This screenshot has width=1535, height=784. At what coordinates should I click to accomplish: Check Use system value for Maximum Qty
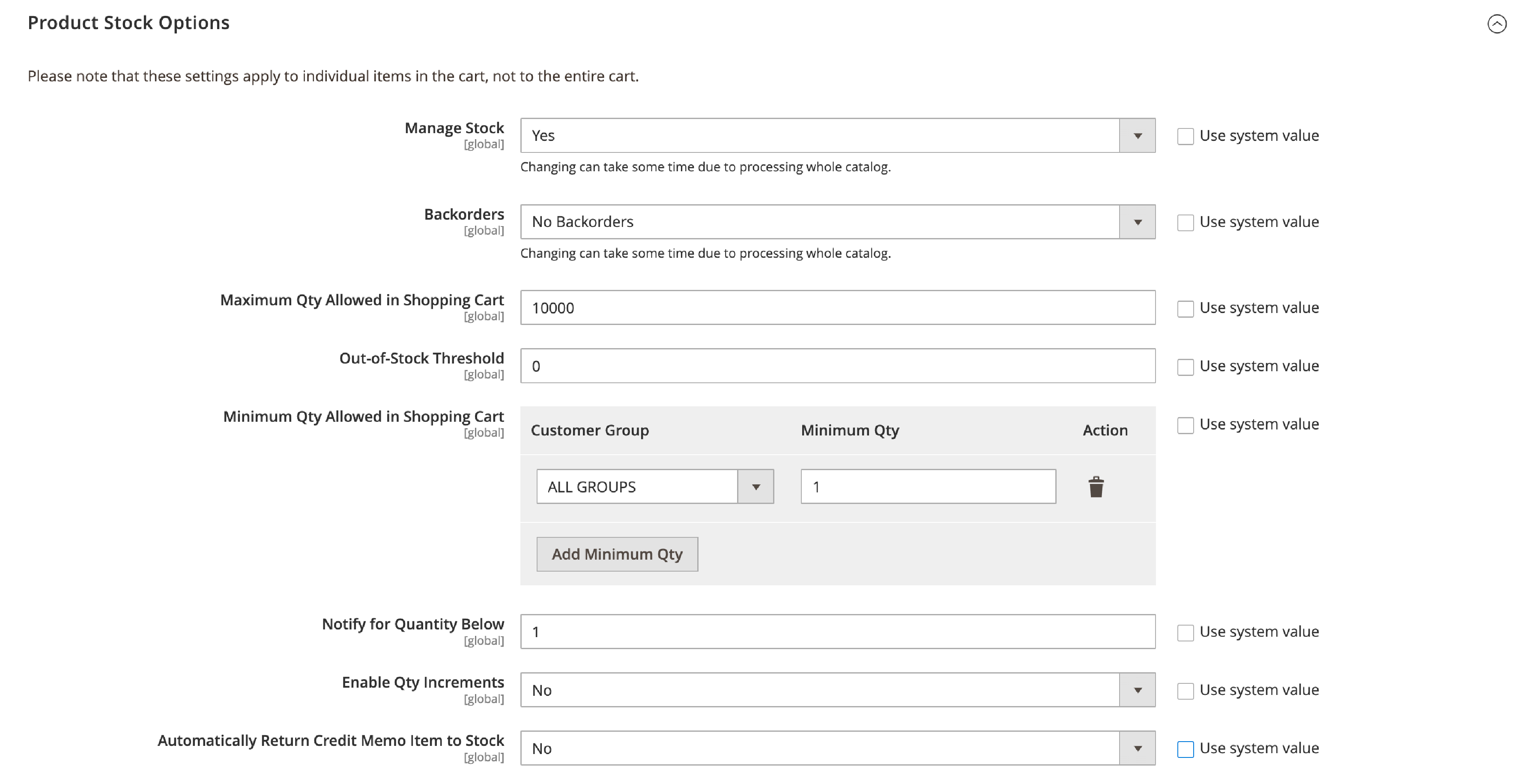pyautogui.click(x=1185, y=309)
